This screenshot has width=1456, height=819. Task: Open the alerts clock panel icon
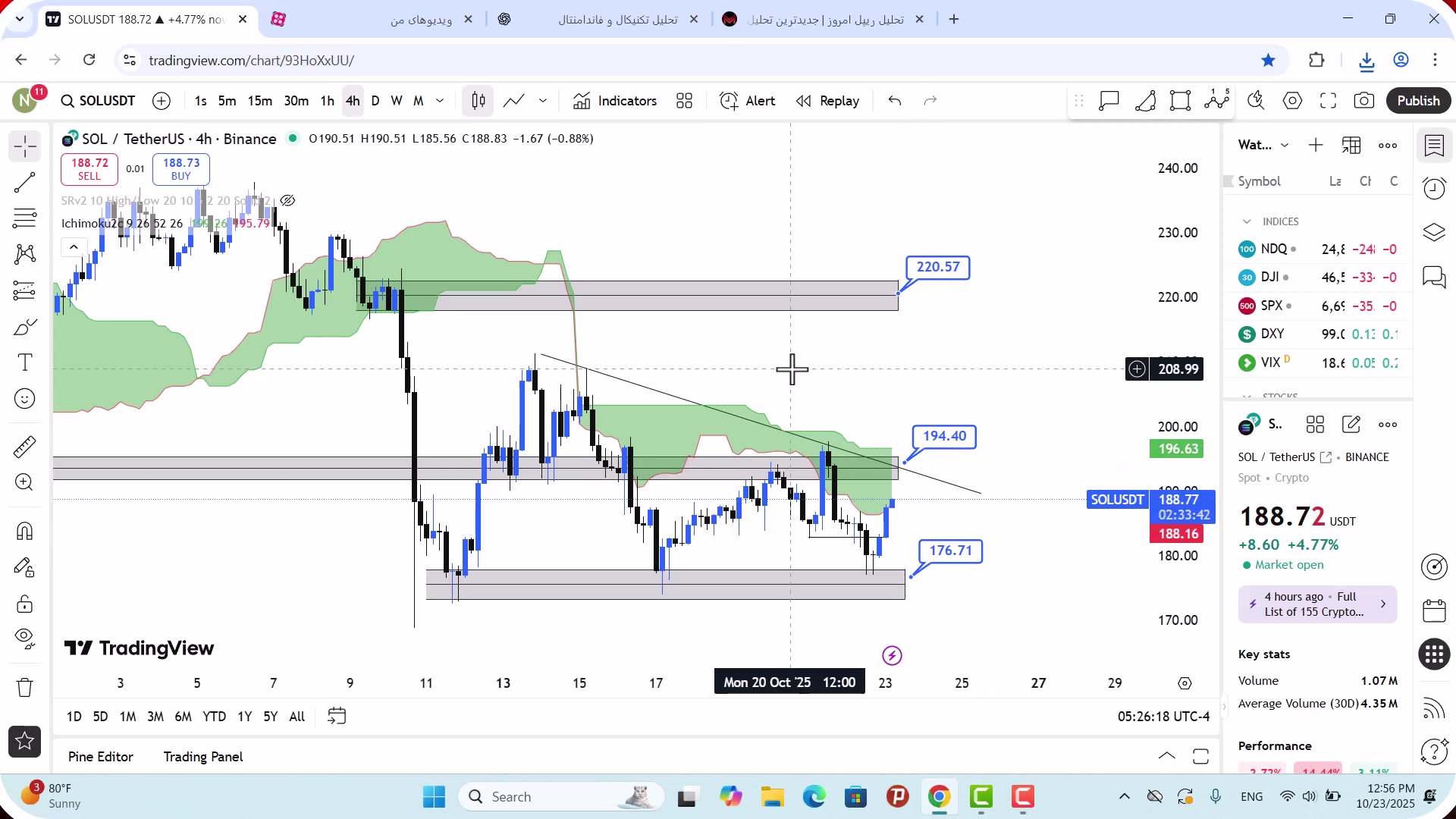tap(1434, 188)
